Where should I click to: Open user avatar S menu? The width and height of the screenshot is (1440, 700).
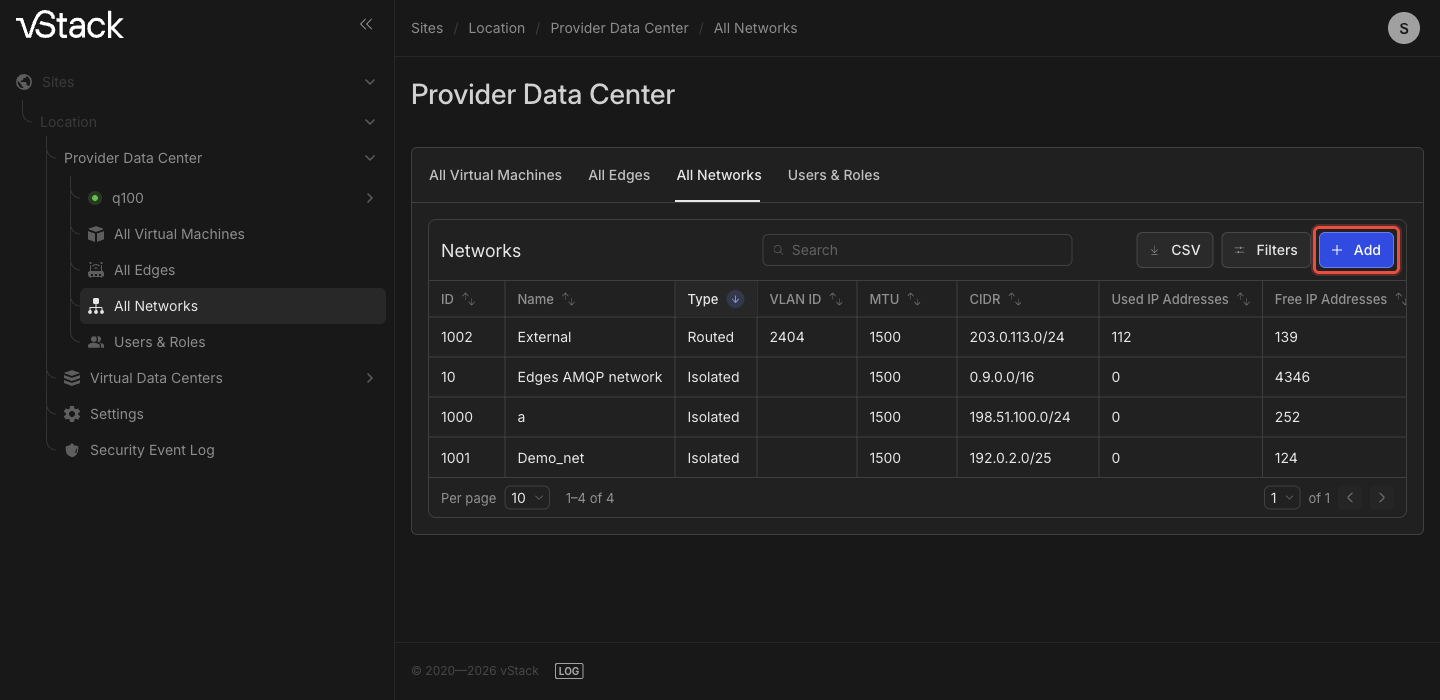coord(1404,28)
